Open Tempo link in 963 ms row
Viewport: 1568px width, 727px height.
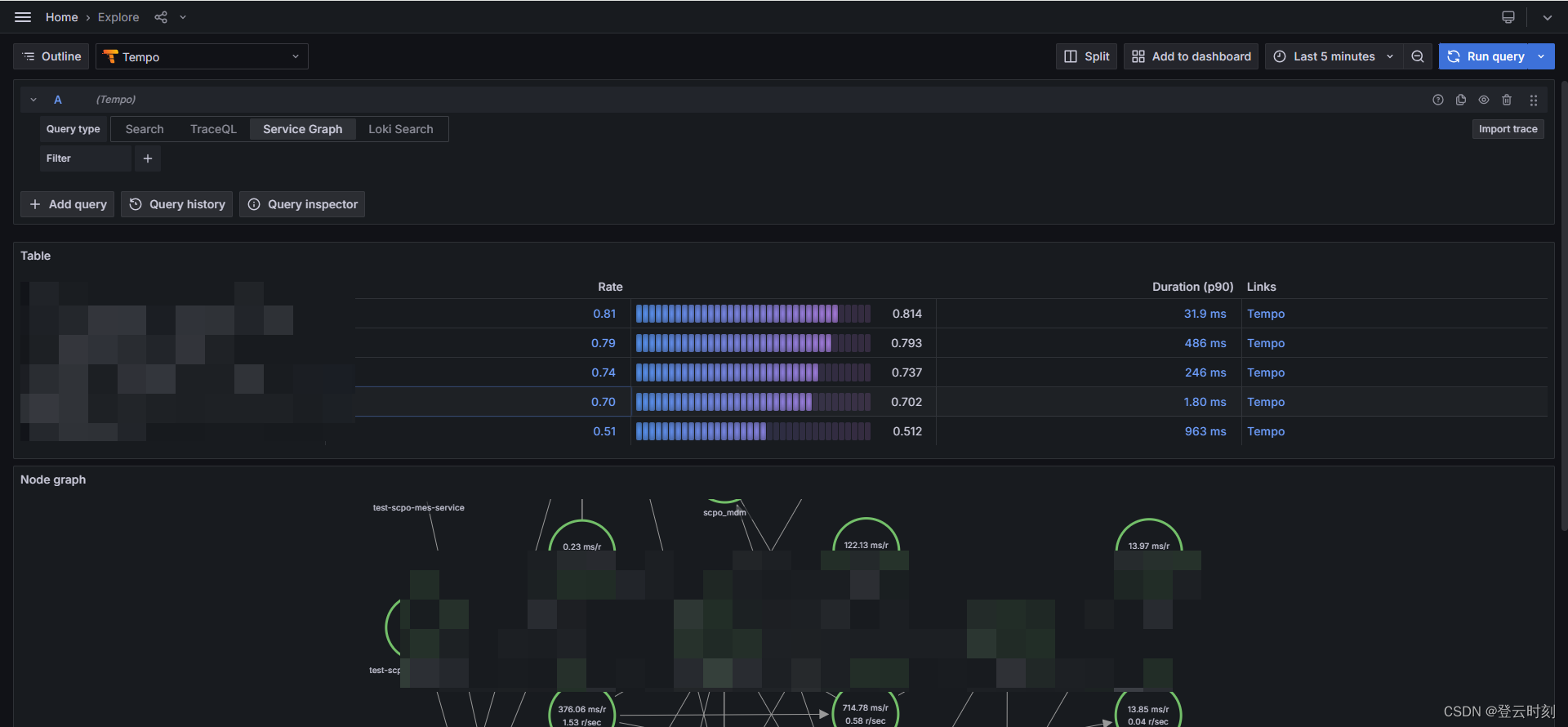[1266, 431]
